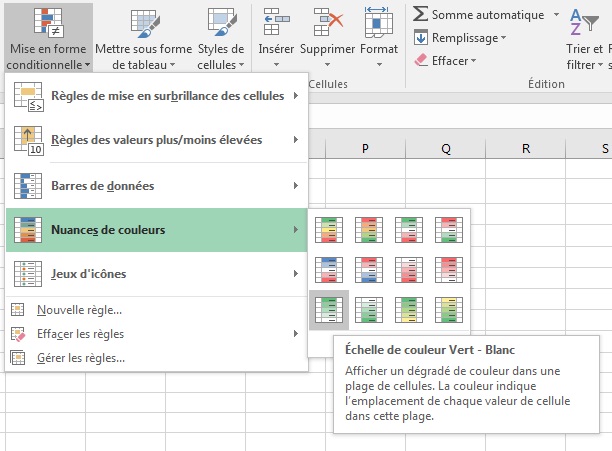Expand arrow next to valeurs plus/moins élevées
Image resolution: width=612 pixels, height=451 pixels.
(296, 140)
